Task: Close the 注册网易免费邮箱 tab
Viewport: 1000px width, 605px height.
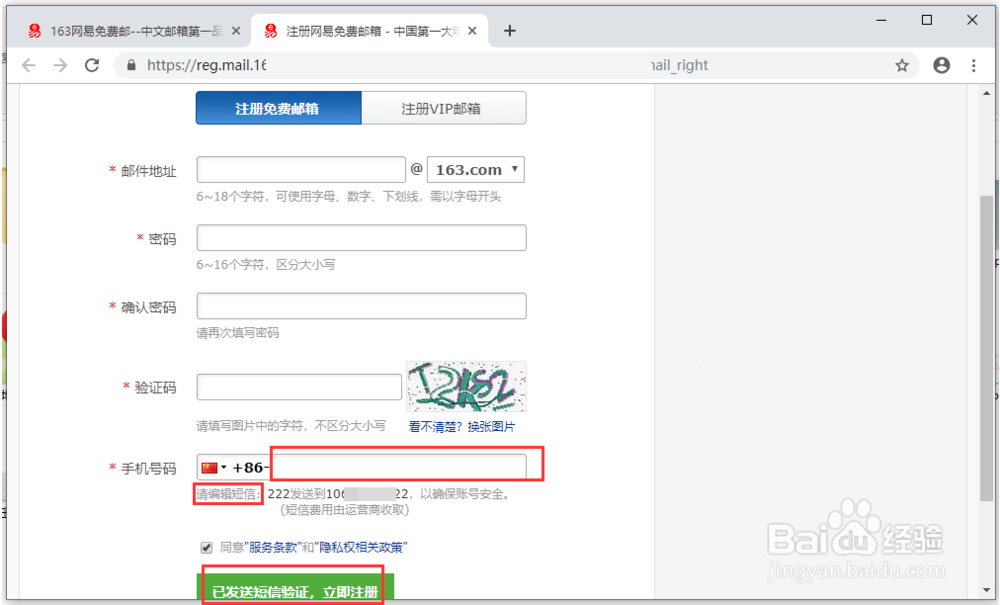Action: 473,31
